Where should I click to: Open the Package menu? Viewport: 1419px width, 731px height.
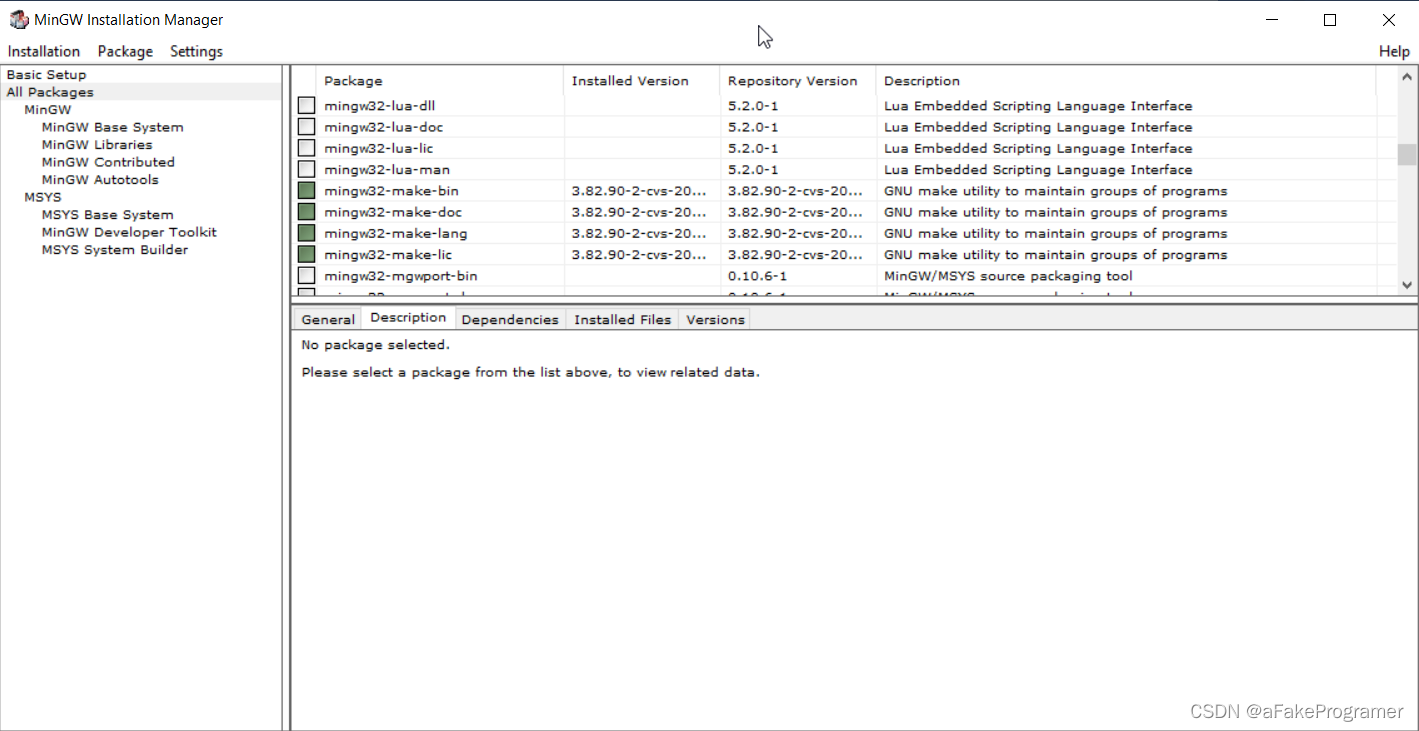tap(125, 51)
